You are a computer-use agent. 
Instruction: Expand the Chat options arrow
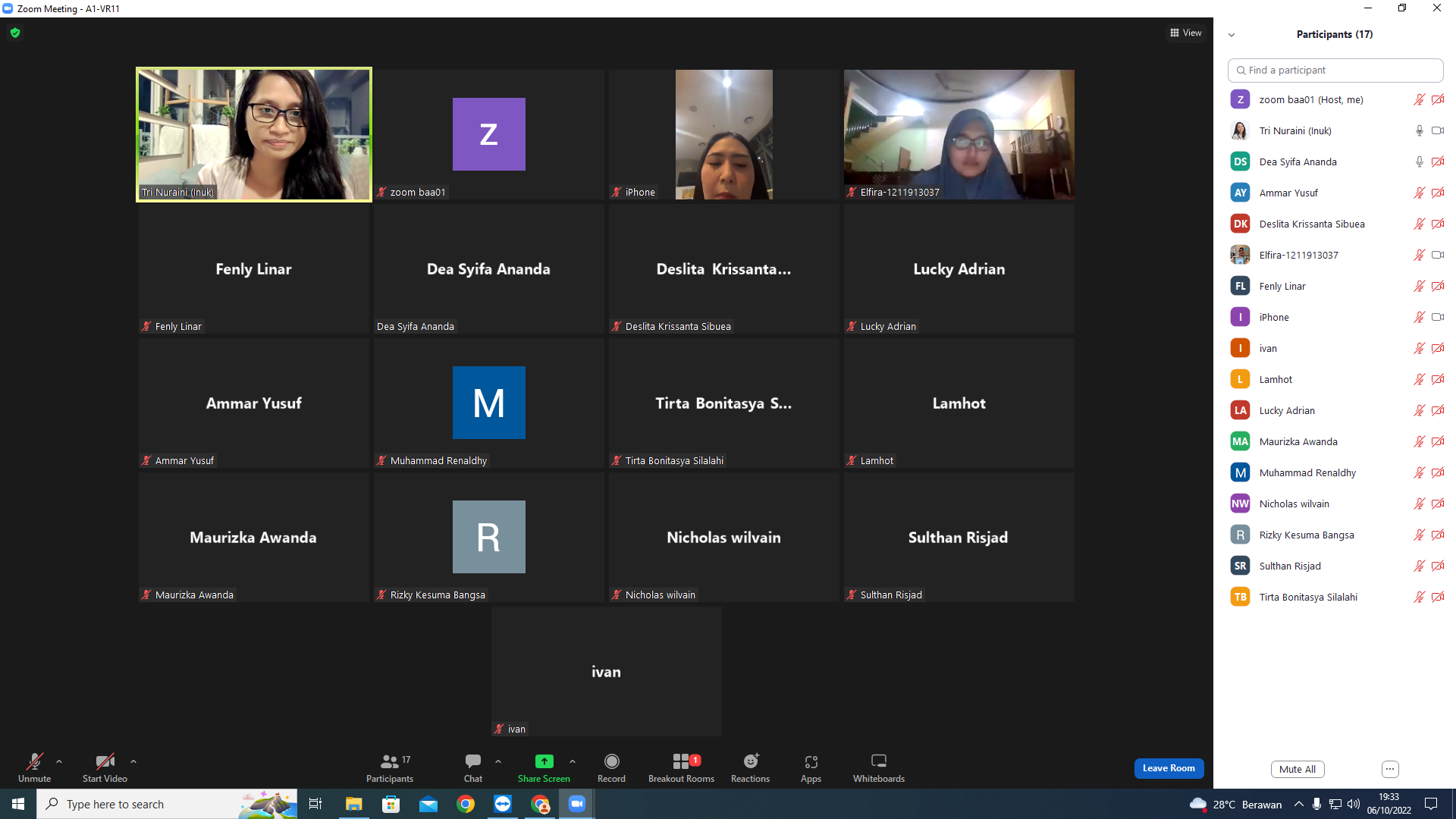[x=498, y=761]
